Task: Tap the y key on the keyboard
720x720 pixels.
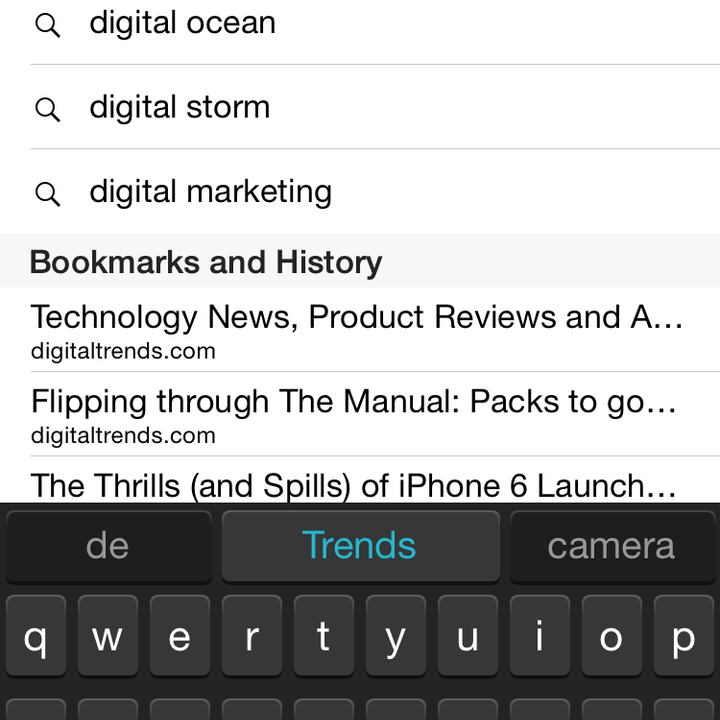Action: [396, 636]
